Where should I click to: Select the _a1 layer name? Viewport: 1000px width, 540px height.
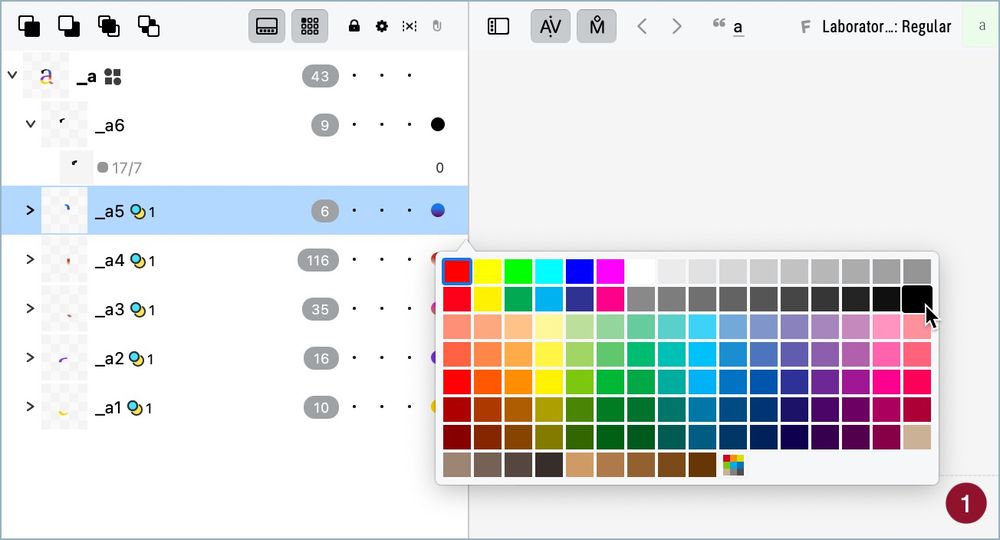[108, 407]
